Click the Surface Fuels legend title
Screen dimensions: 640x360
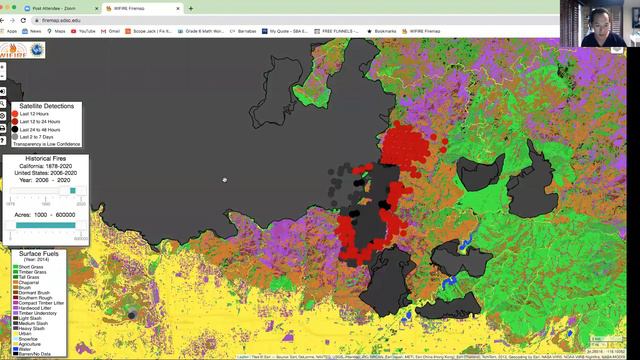pos(39,254)
